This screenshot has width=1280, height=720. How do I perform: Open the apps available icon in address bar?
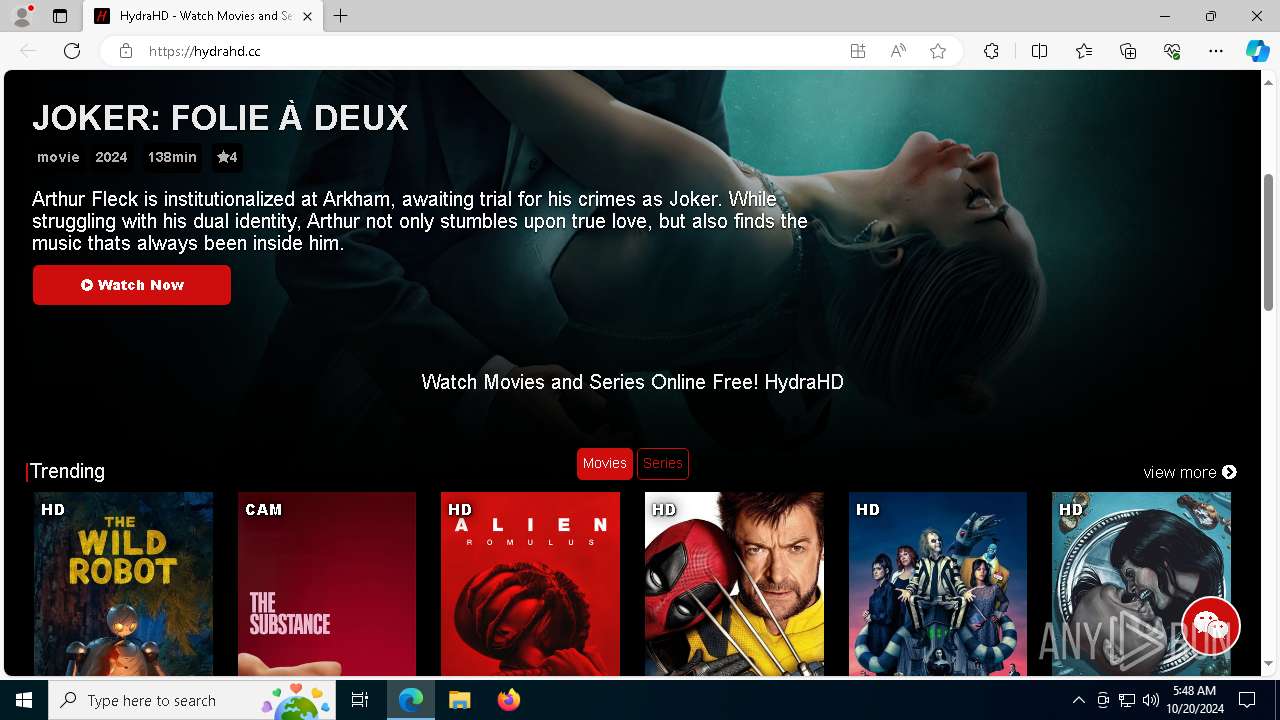[858, 51]
